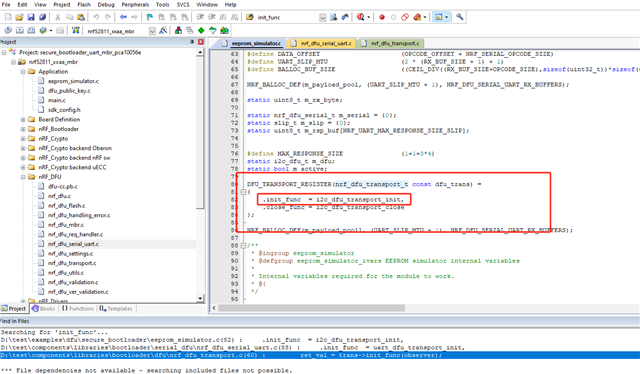Pin the Project panel with the pushpin
This screenshot has height=374, width=640.
pyautogui.click(x=192, y=42)
